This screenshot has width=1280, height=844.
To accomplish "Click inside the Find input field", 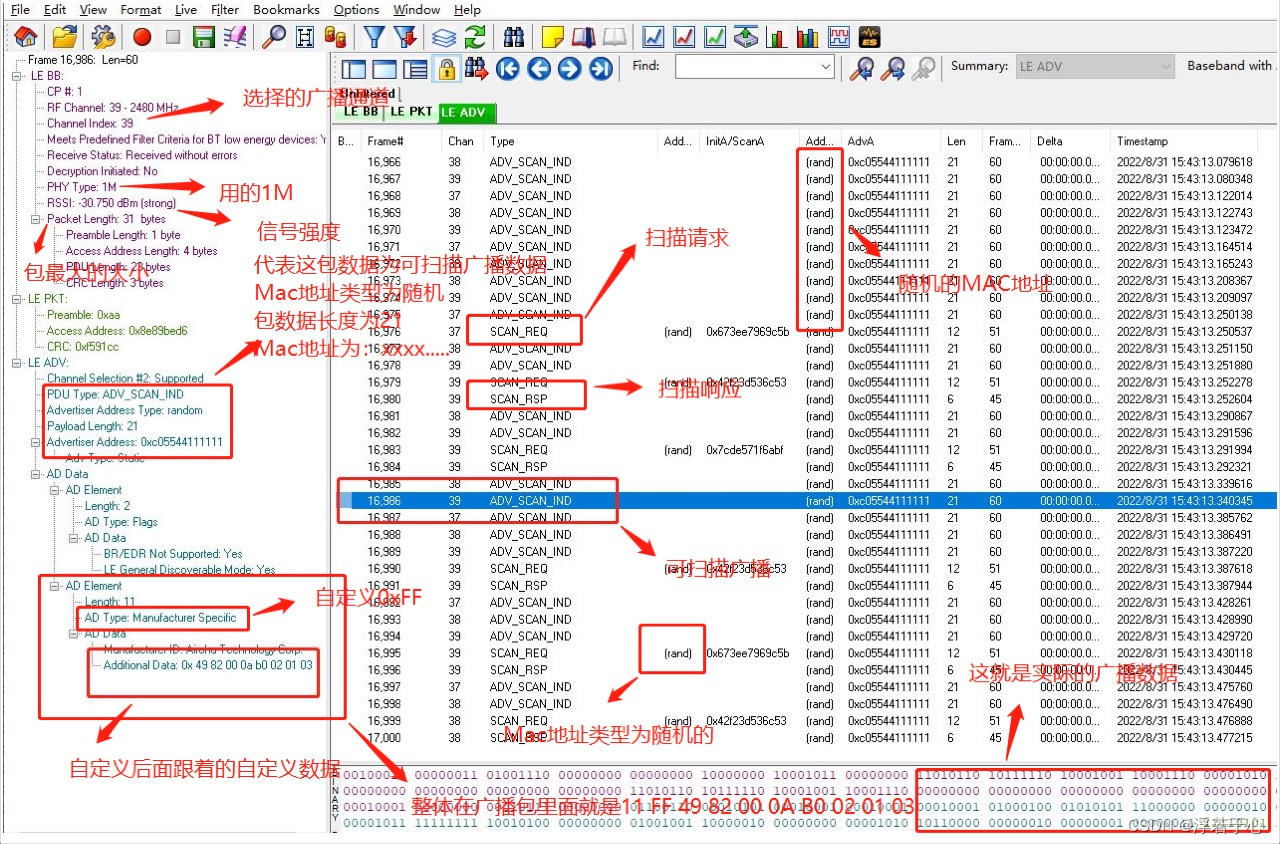I will 746,67.
